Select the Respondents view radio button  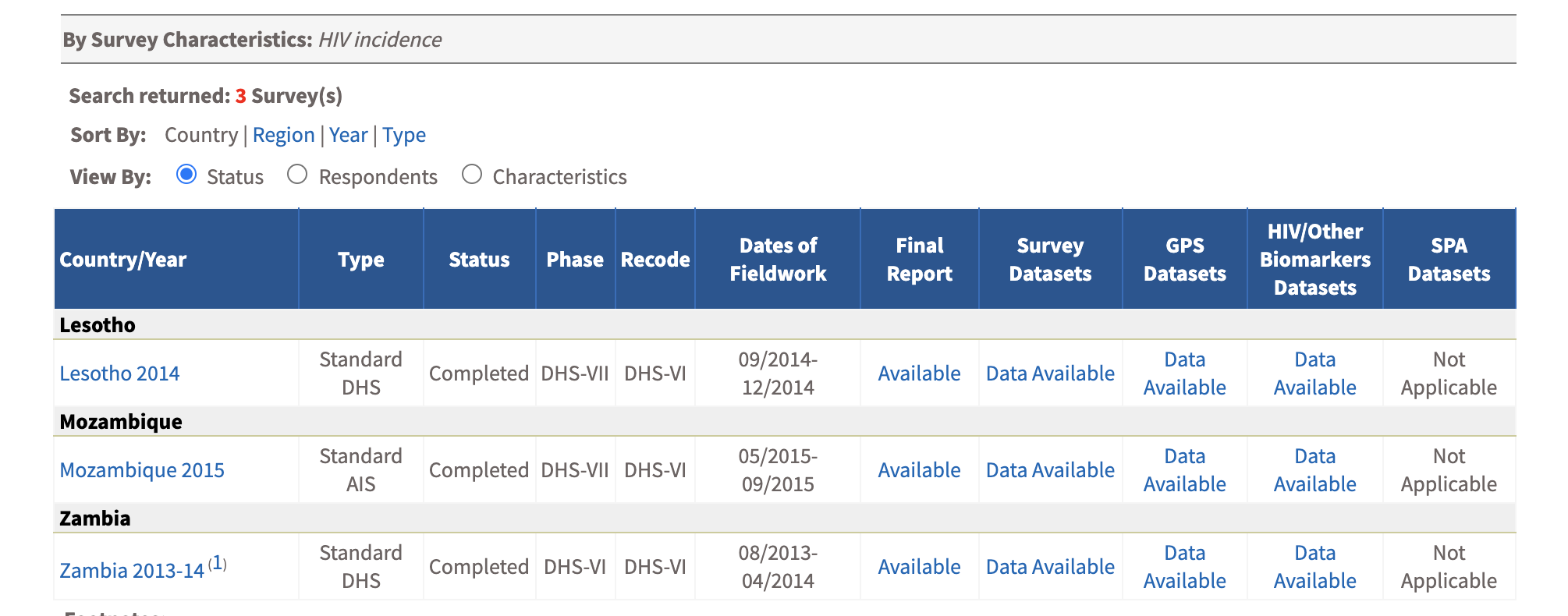(297, 175)
